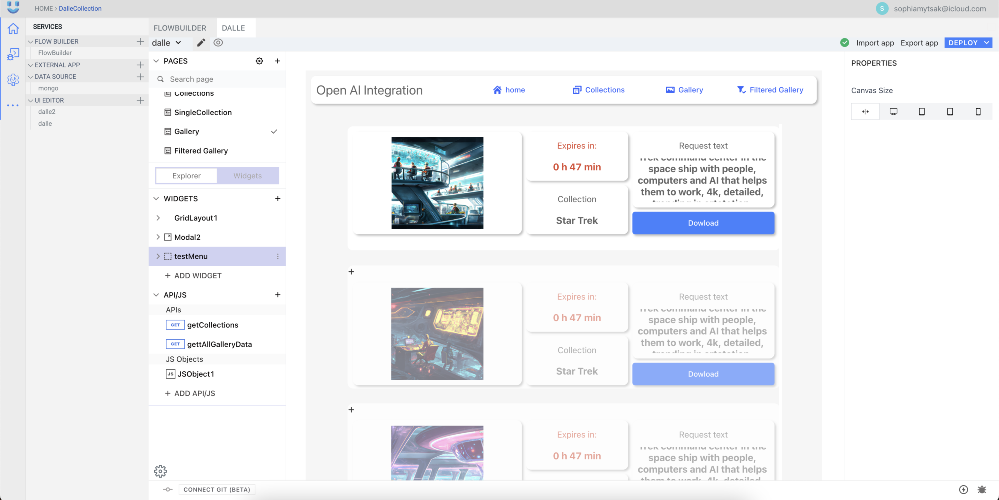Image resolution: width=999 pixels, height=500 pixels.
Task: Add a new External App service
Action: coord(140,65)
